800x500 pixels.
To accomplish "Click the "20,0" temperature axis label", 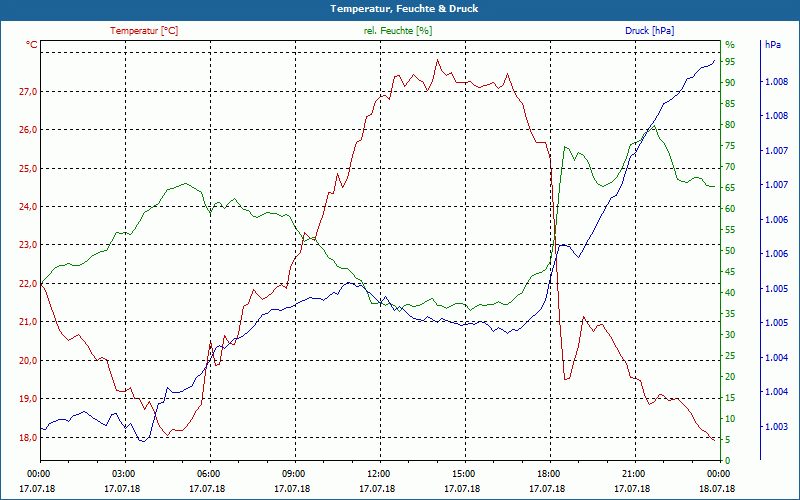I will pyautogui.click(x=28, y=361).
